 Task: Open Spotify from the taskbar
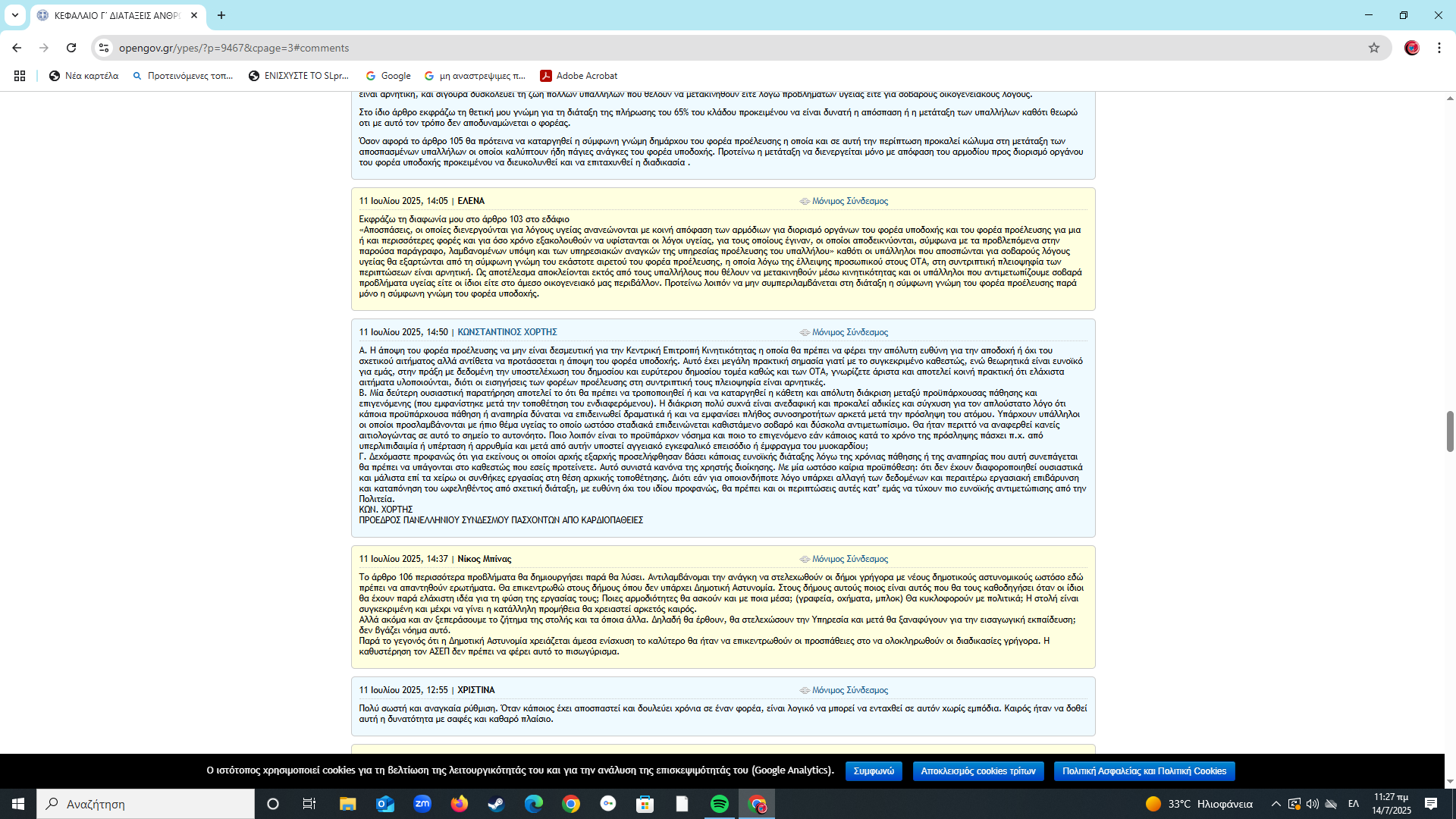pos(719,804)
